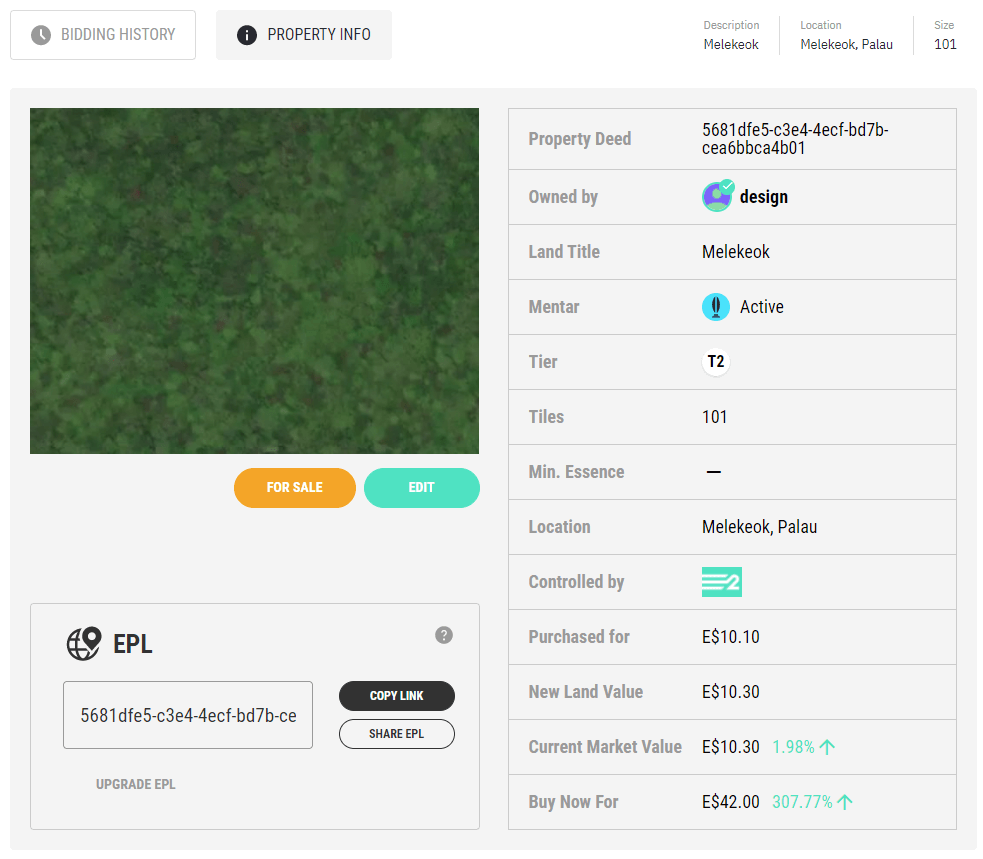Click the For Sale button
This screenshot has width=983, height=859.
click(295, 487)
